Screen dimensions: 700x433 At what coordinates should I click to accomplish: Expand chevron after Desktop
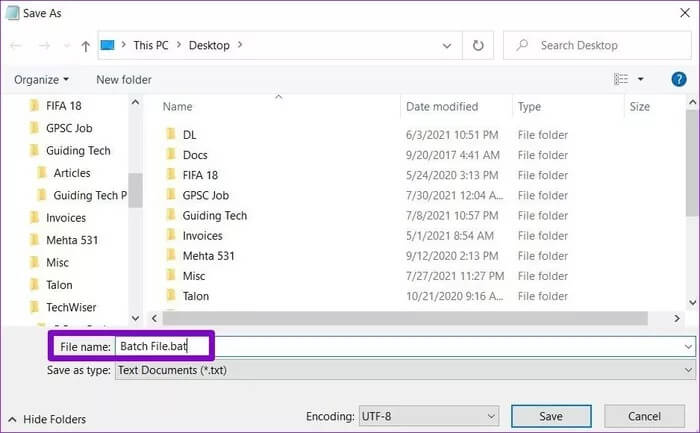240,45
